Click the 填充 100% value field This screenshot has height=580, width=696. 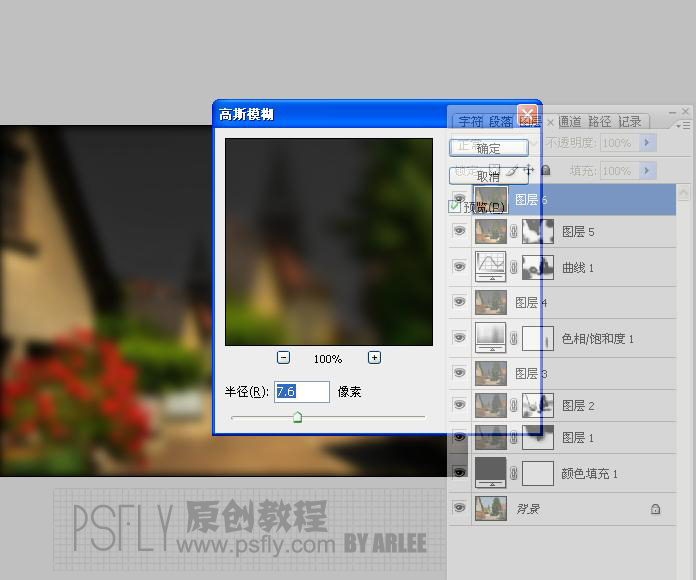(620, 170)
